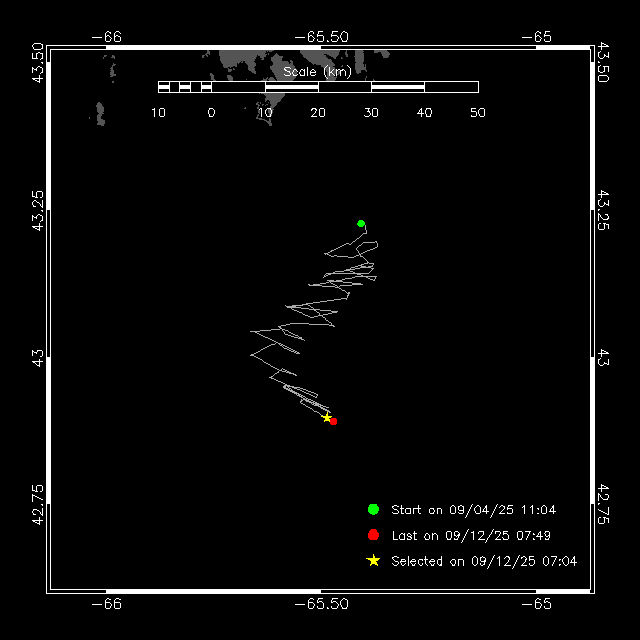Click the red last-position marker on the track

click(333, 421)
